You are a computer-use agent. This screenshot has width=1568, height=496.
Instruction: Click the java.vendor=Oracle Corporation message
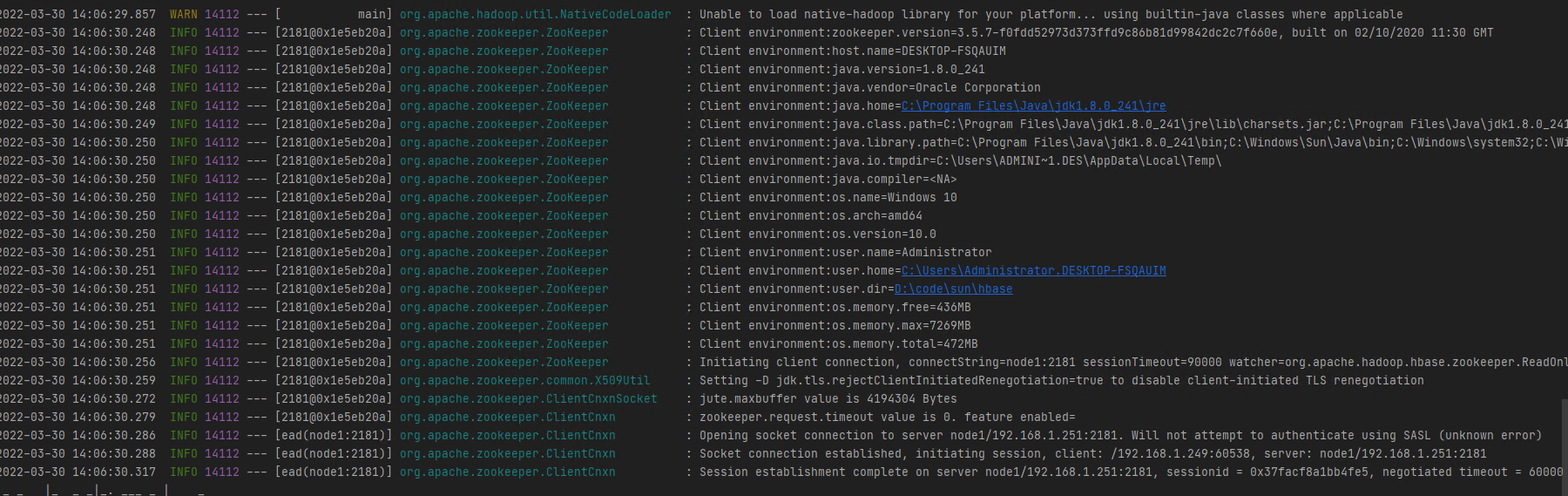(869, 88)
